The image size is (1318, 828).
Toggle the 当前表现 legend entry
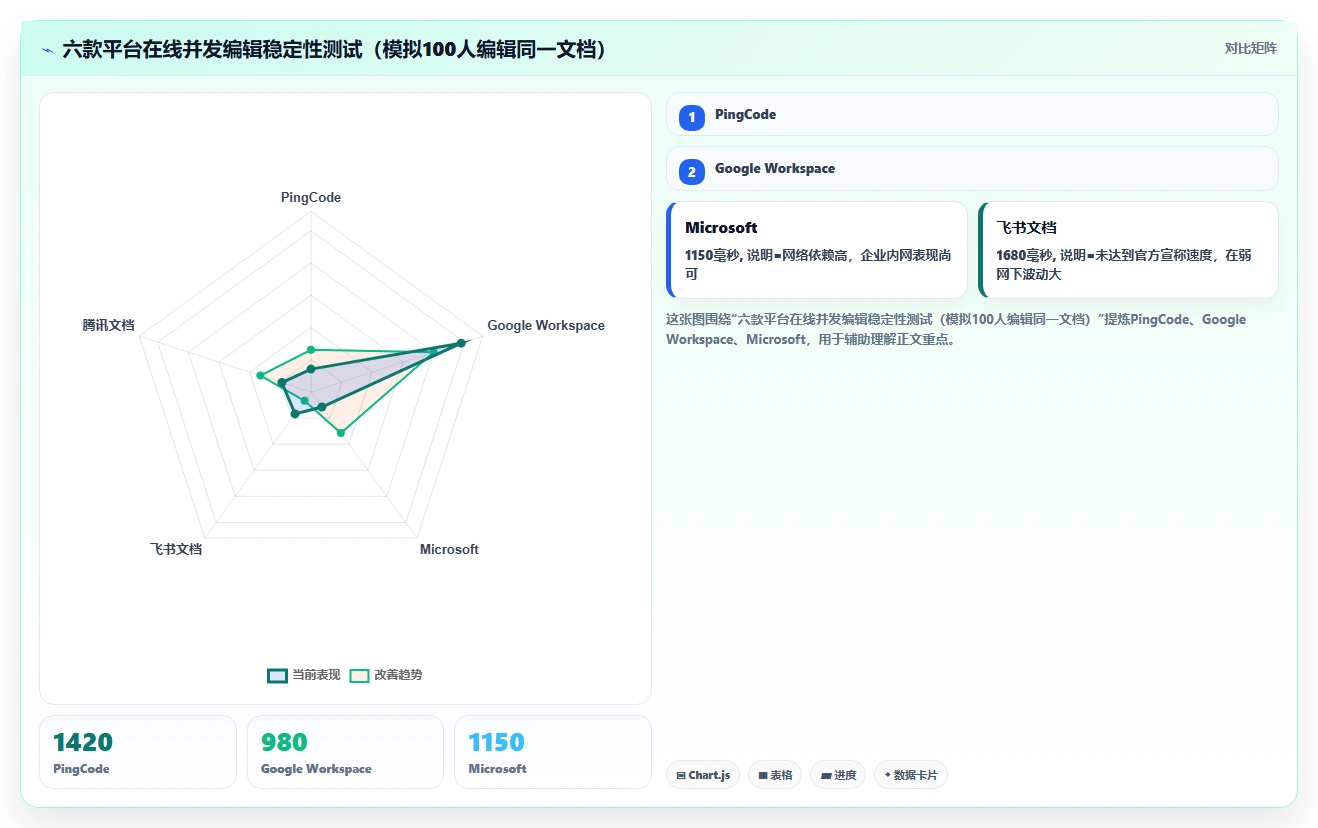coord(304,675)
